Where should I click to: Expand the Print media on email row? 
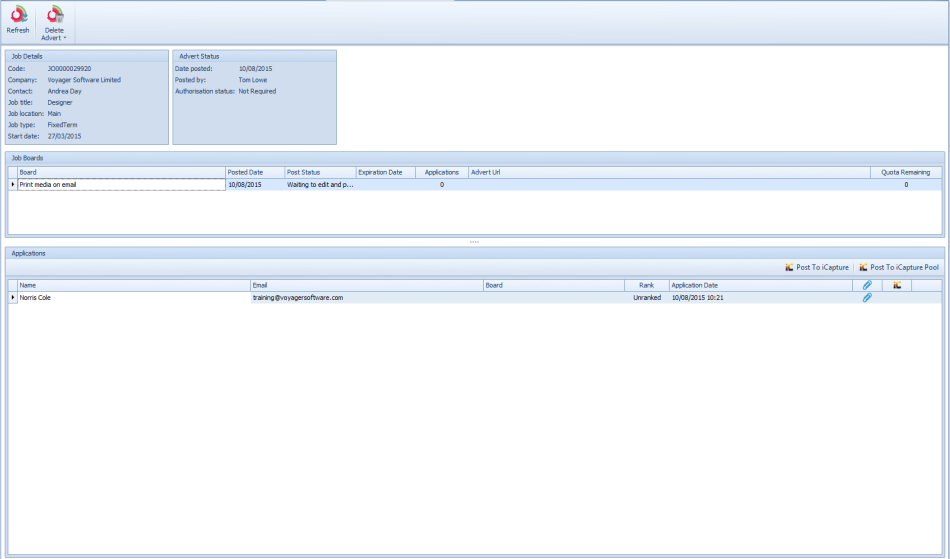(13, 185)
